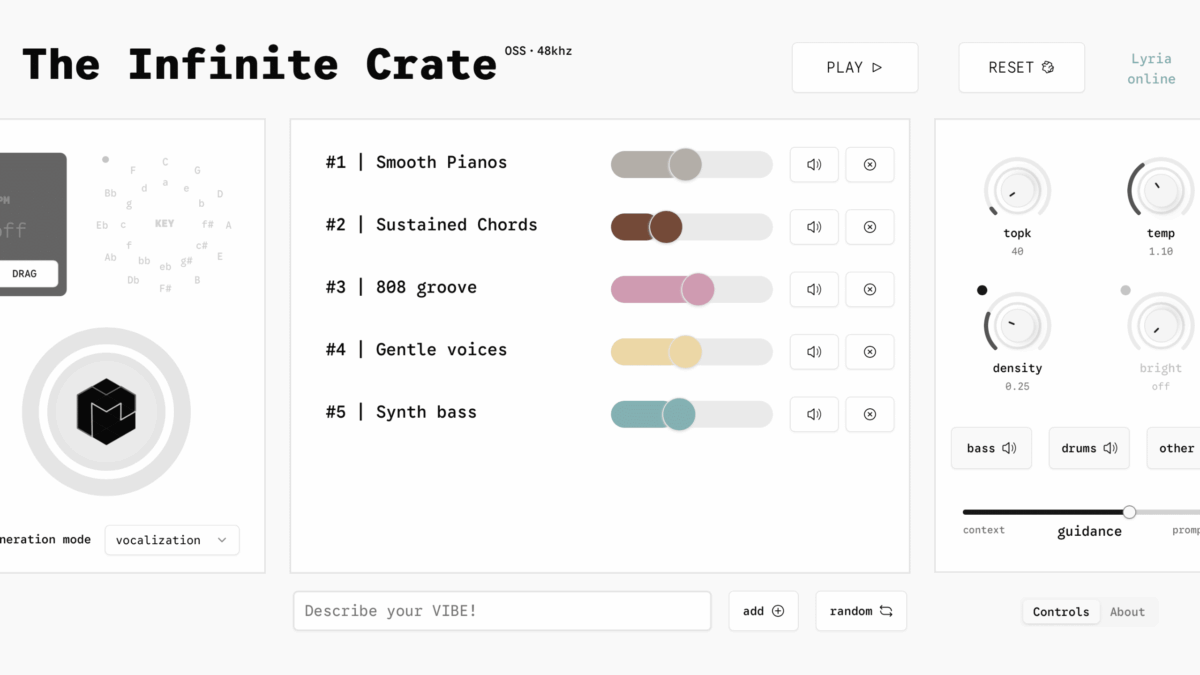The image size is (1200, 675).
Task: Open the generation mode vocalization dropdown
Action: (x=172, y=540)
